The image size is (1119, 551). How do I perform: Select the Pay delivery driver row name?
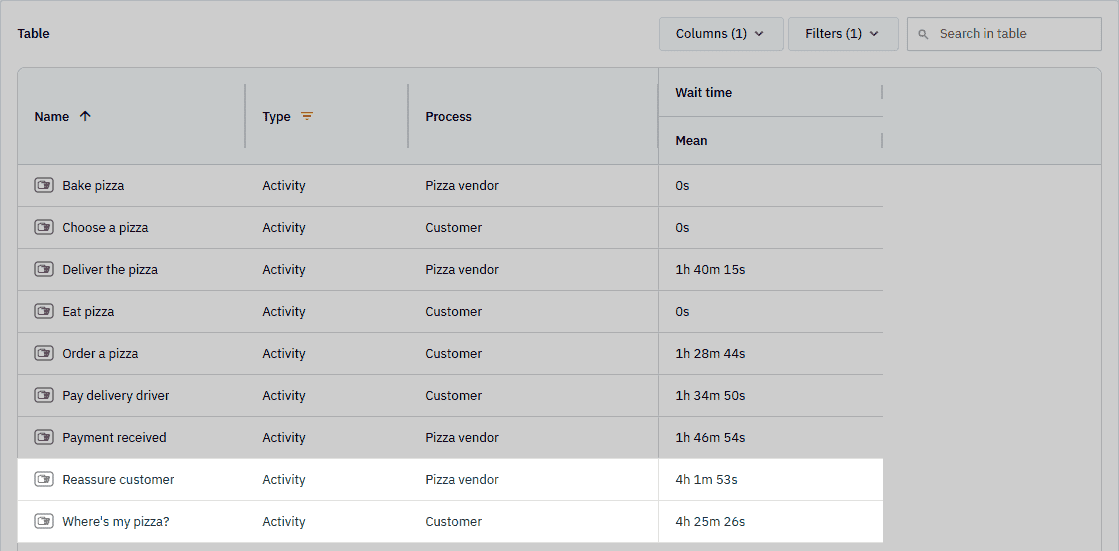116,395
